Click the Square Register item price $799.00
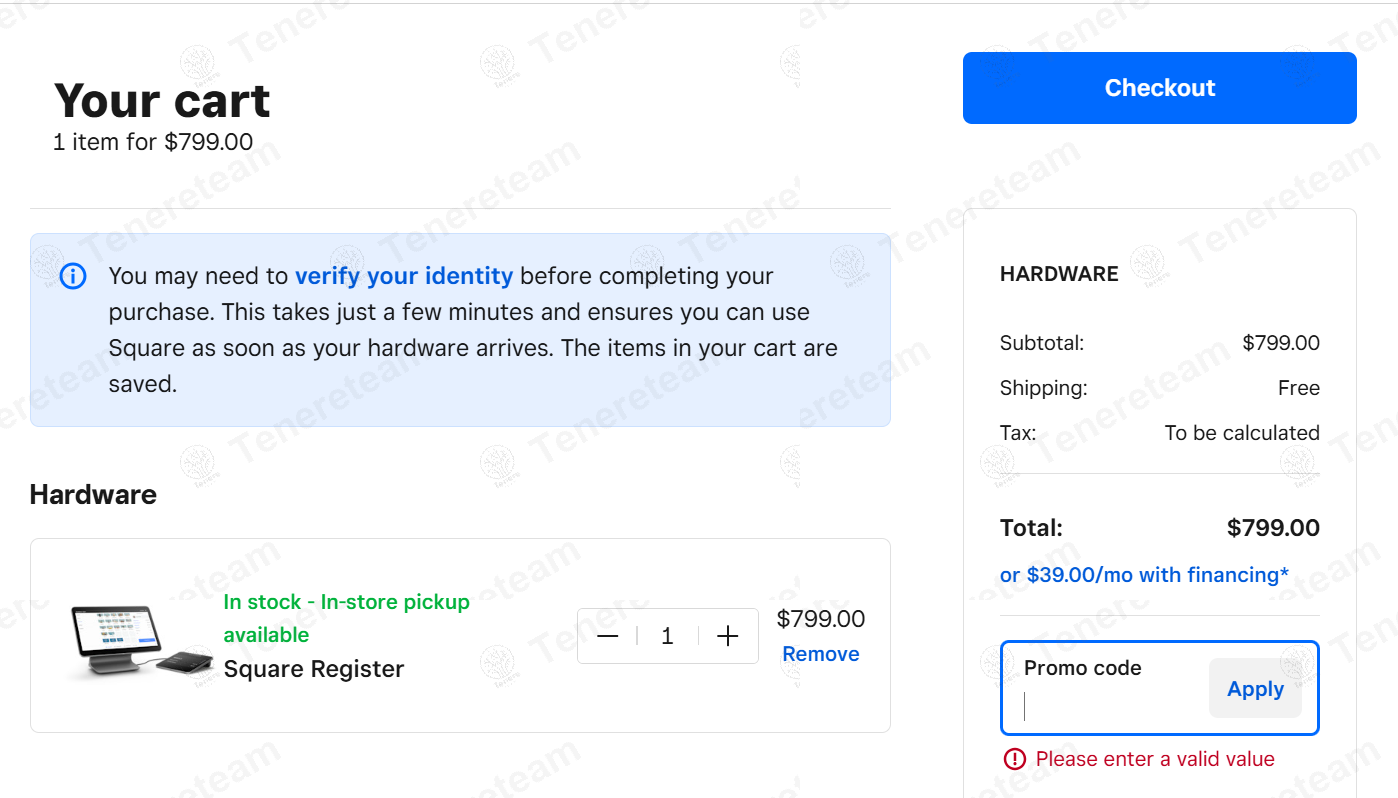Viewport: 1398px width, 798px height. click(x=820, y=619)
